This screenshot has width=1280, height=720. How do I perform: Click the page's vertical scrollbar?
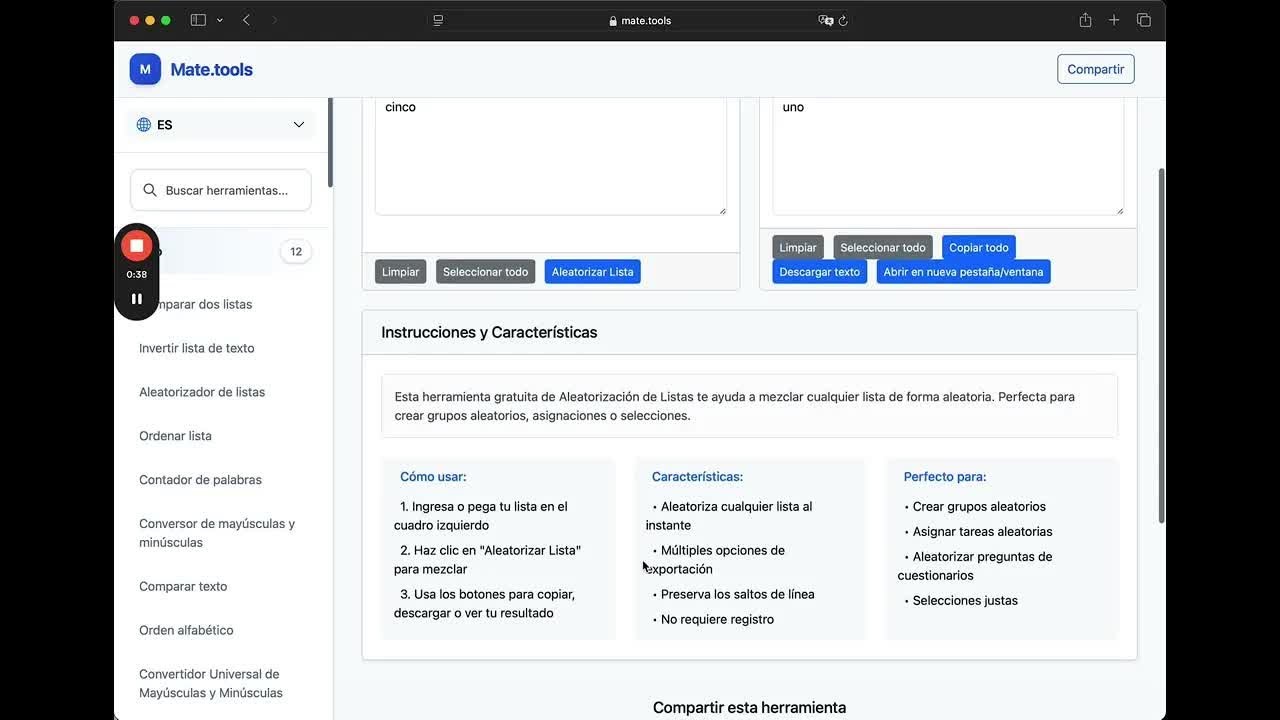coord(1161,345)
